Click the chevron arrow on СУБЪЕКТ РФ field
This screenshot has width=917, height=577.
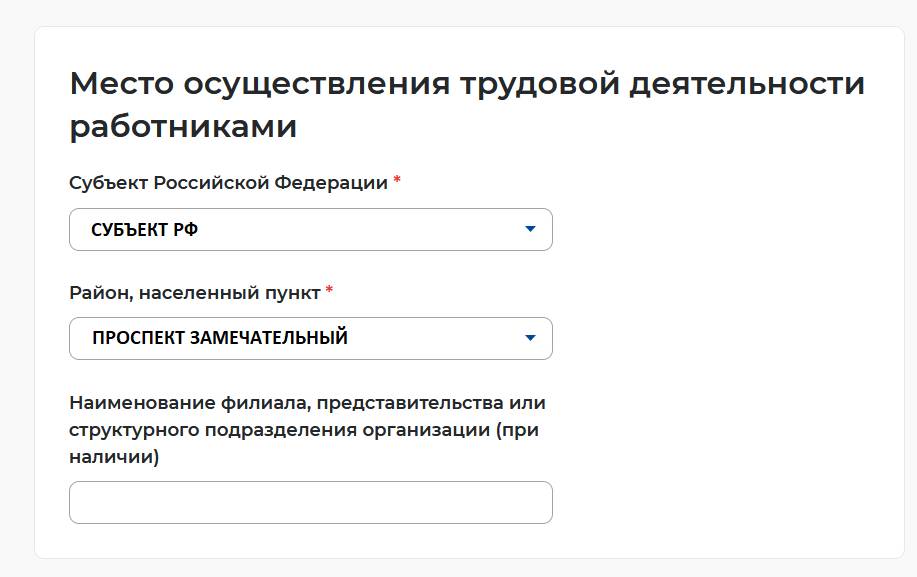[x=531, y=229]
